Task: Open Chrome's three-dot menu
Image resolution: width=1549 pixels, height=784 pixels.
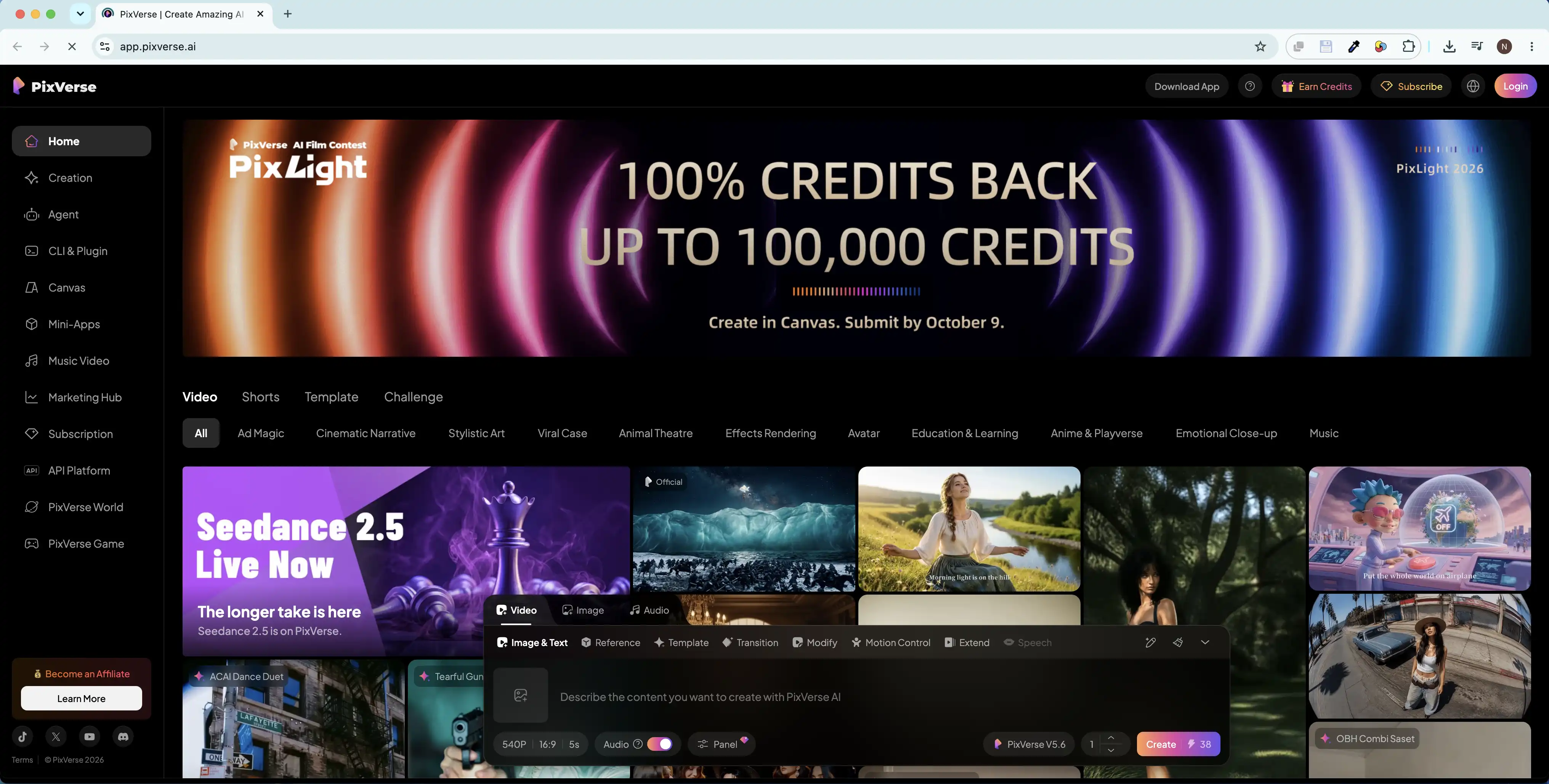Action: 1531,46
